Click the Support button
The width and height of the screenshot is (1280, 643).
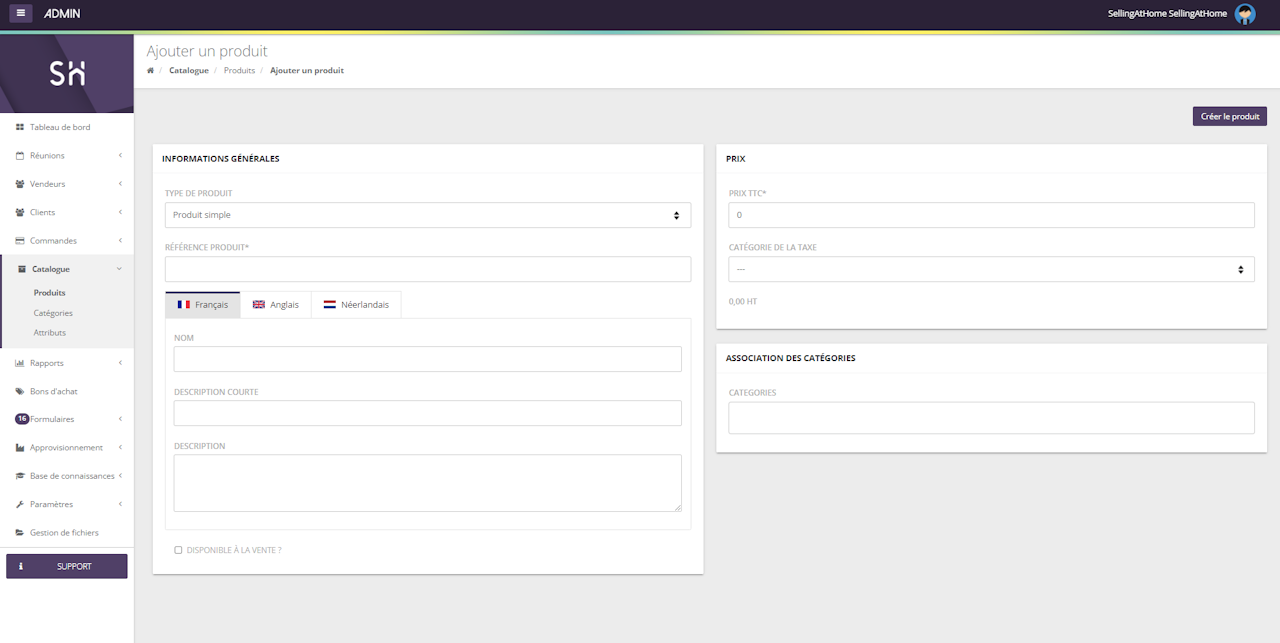(x=67, y=566)
